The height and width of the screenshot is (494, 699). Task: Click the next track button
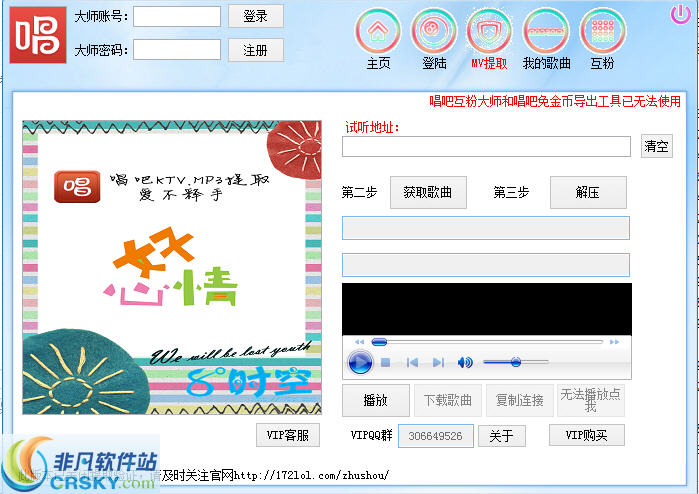point(439,363)
